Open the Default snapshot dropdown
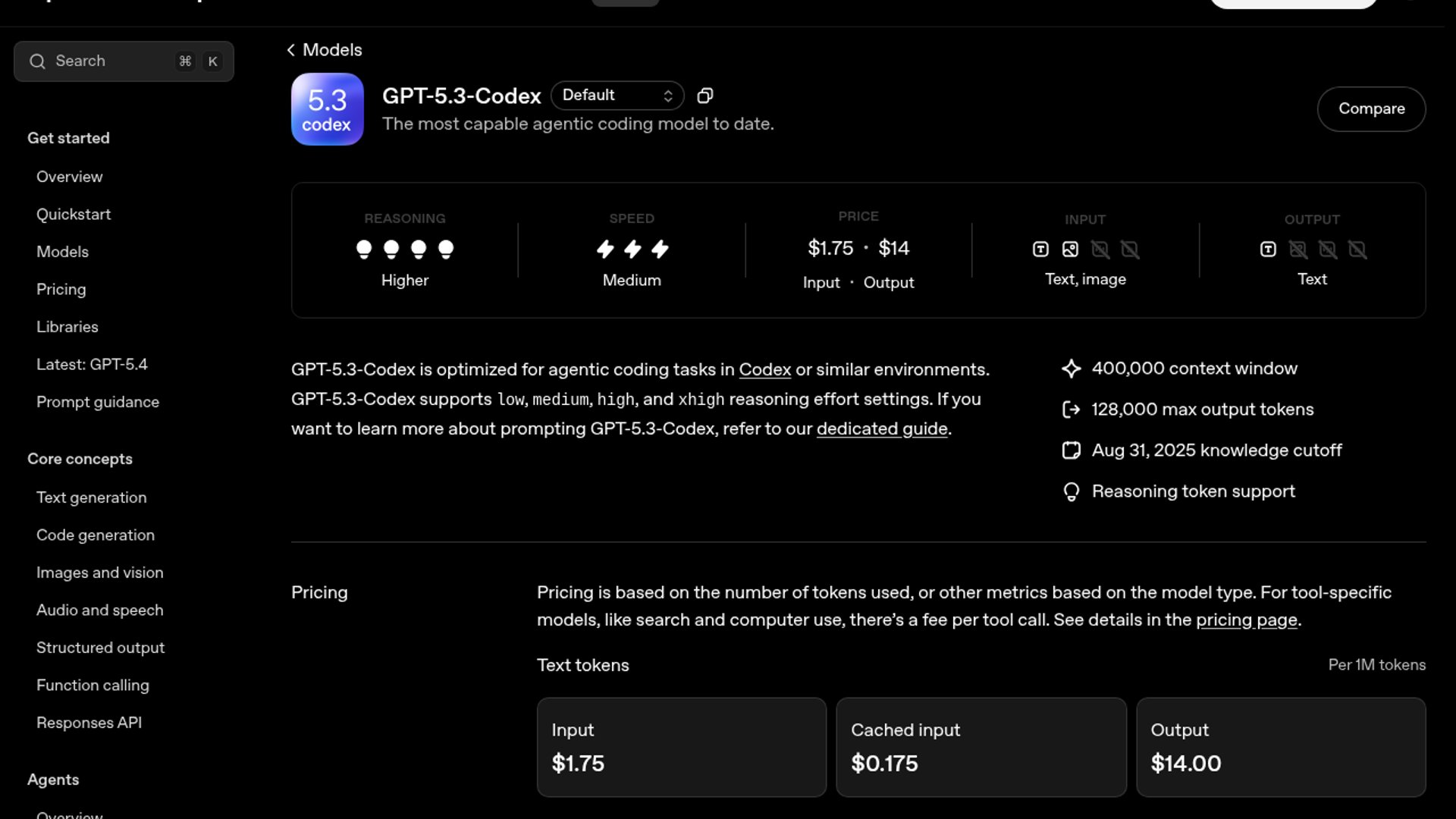This screenshot has width=1456, height=819. click(x=617, y=96)
